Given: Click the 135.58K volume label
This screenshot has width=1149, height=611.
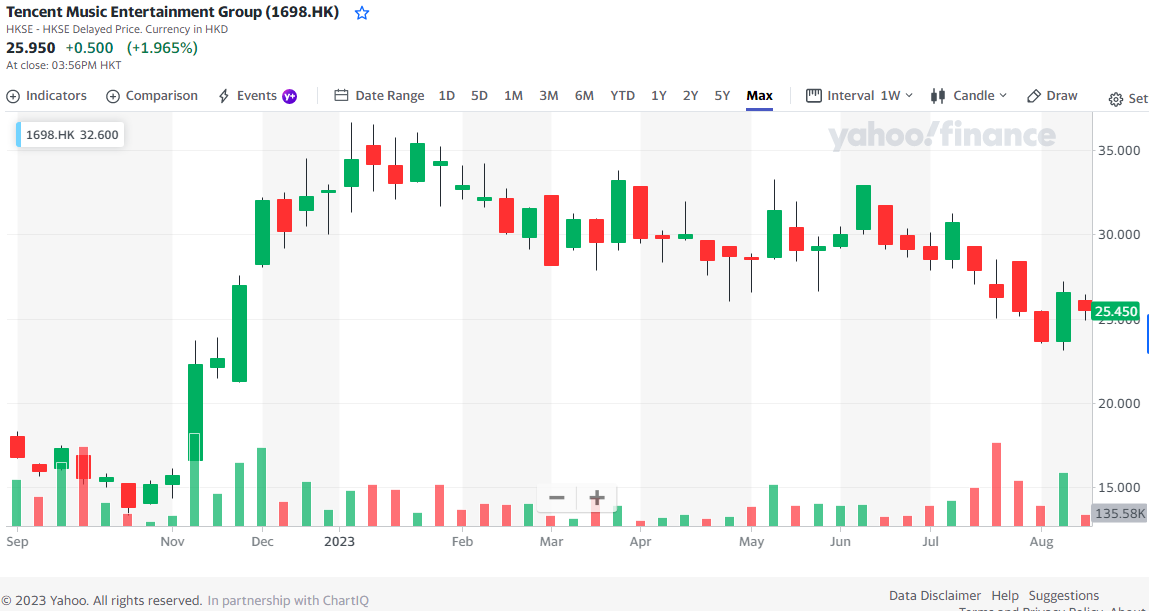Looking at the screenshot, I should tap(1118, 514).
